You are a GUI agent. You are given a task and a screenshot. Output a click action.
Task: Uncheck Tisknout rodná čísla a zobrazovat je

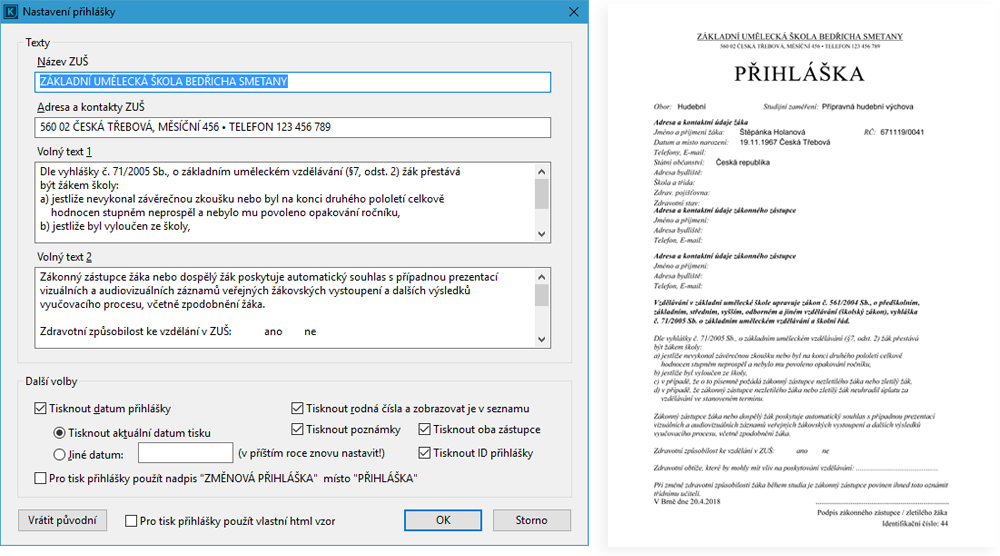coord(298,408)
